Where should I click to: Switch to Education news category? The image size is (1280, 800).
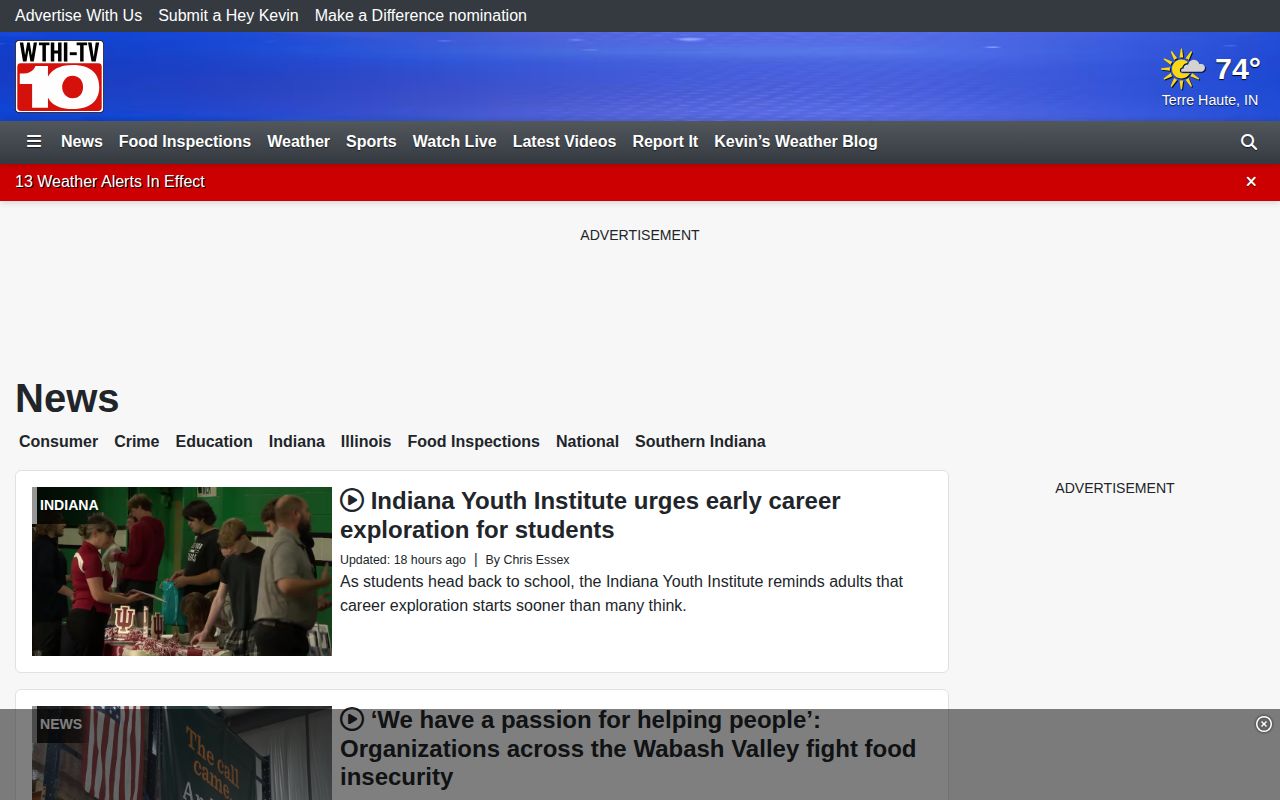[214, 442]
